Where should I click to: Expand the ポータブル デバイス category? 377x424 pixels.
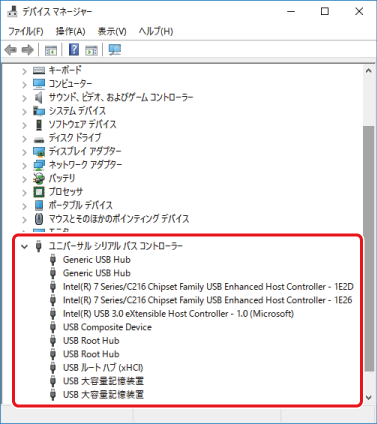24,206
